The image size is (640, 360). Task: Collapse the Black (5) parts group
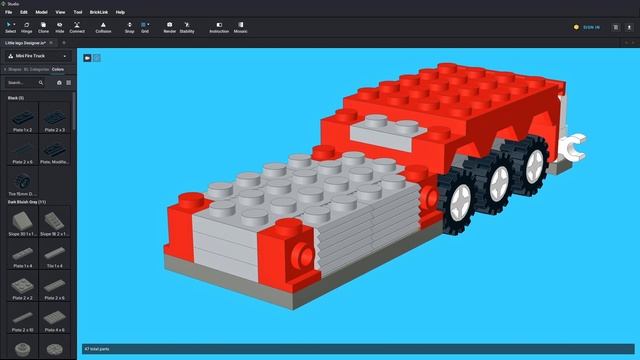coord(16,98)
